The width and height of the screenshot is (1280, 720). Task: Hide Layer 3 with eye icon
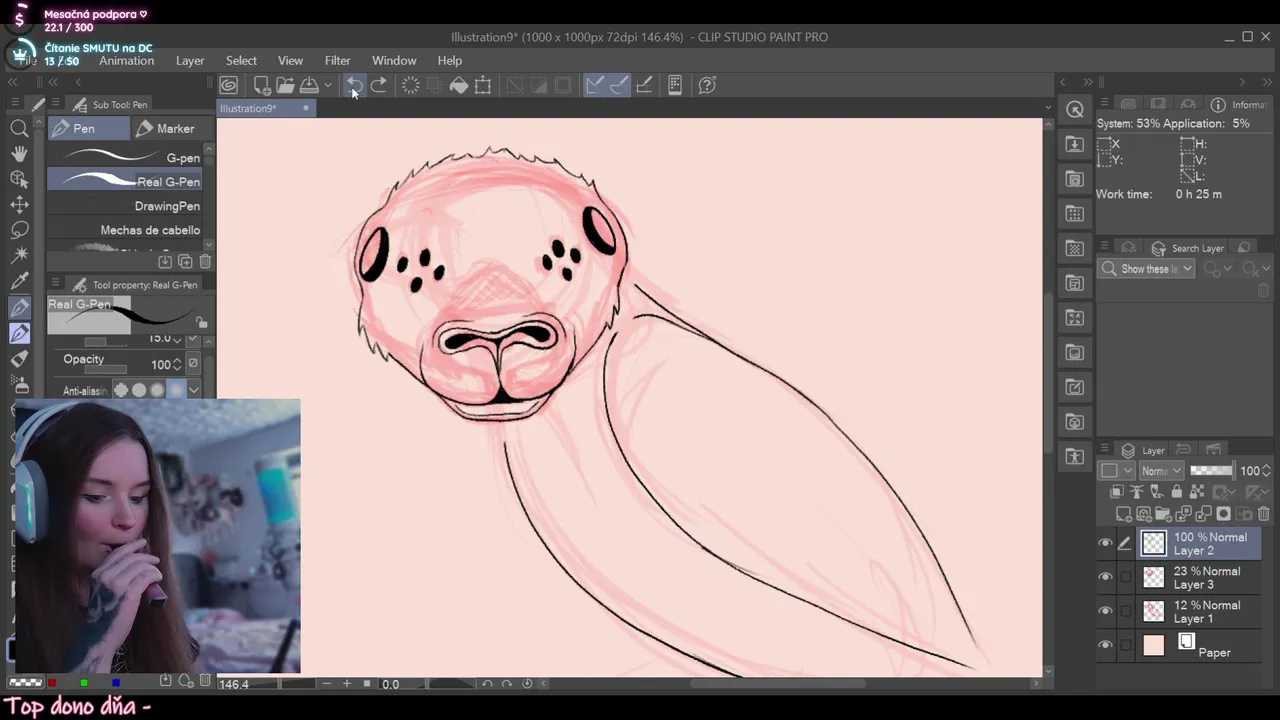coord(1105,577)
